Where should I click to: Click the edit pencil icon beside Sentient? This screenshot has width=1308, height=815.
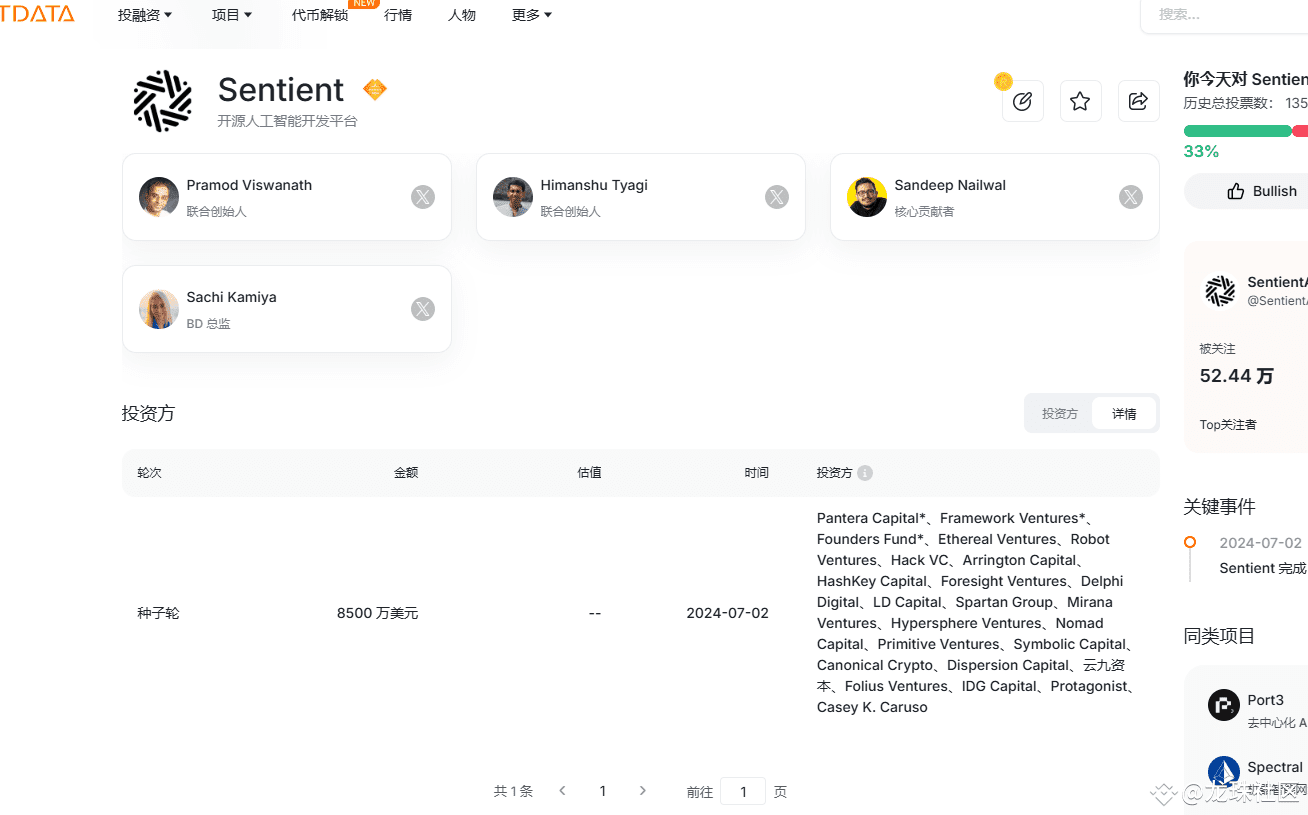1022,101
